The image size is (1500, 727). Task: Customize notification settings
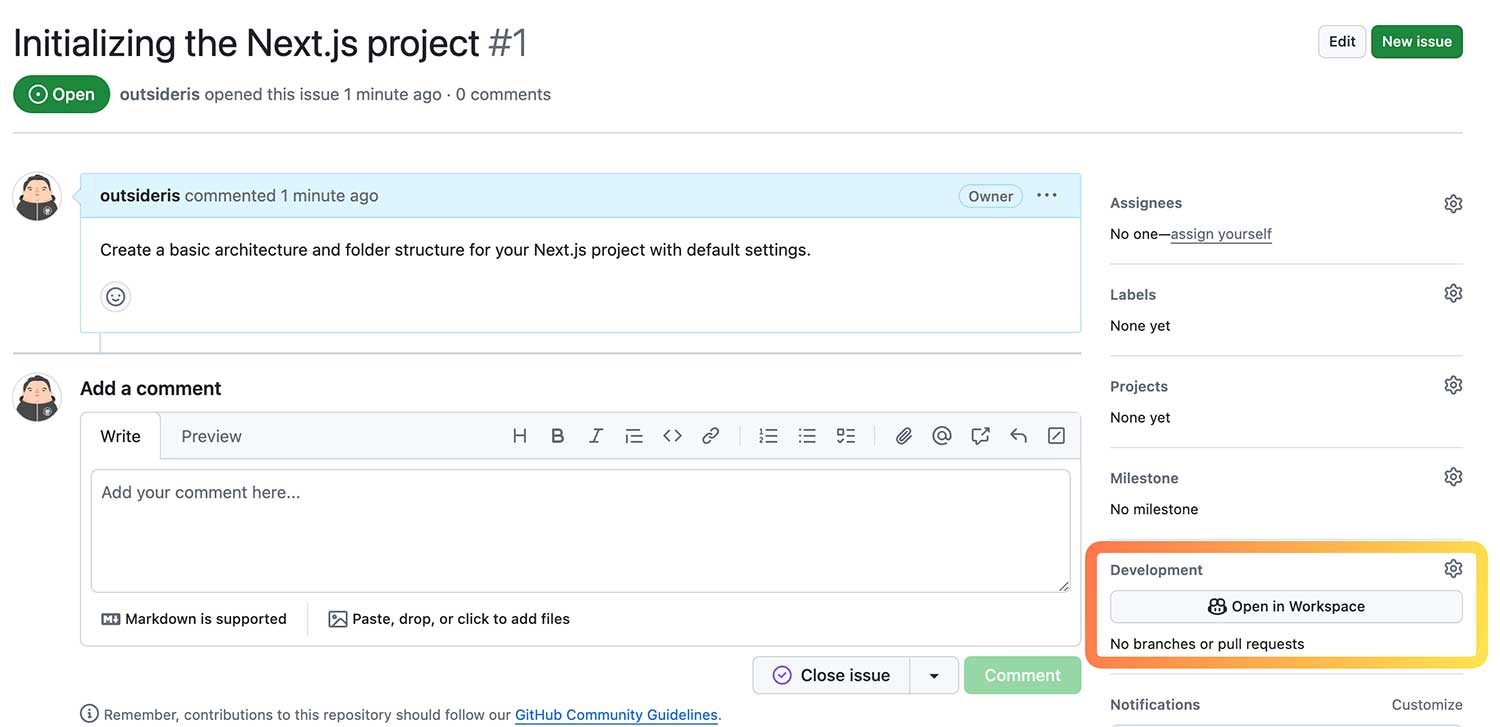1427,705
